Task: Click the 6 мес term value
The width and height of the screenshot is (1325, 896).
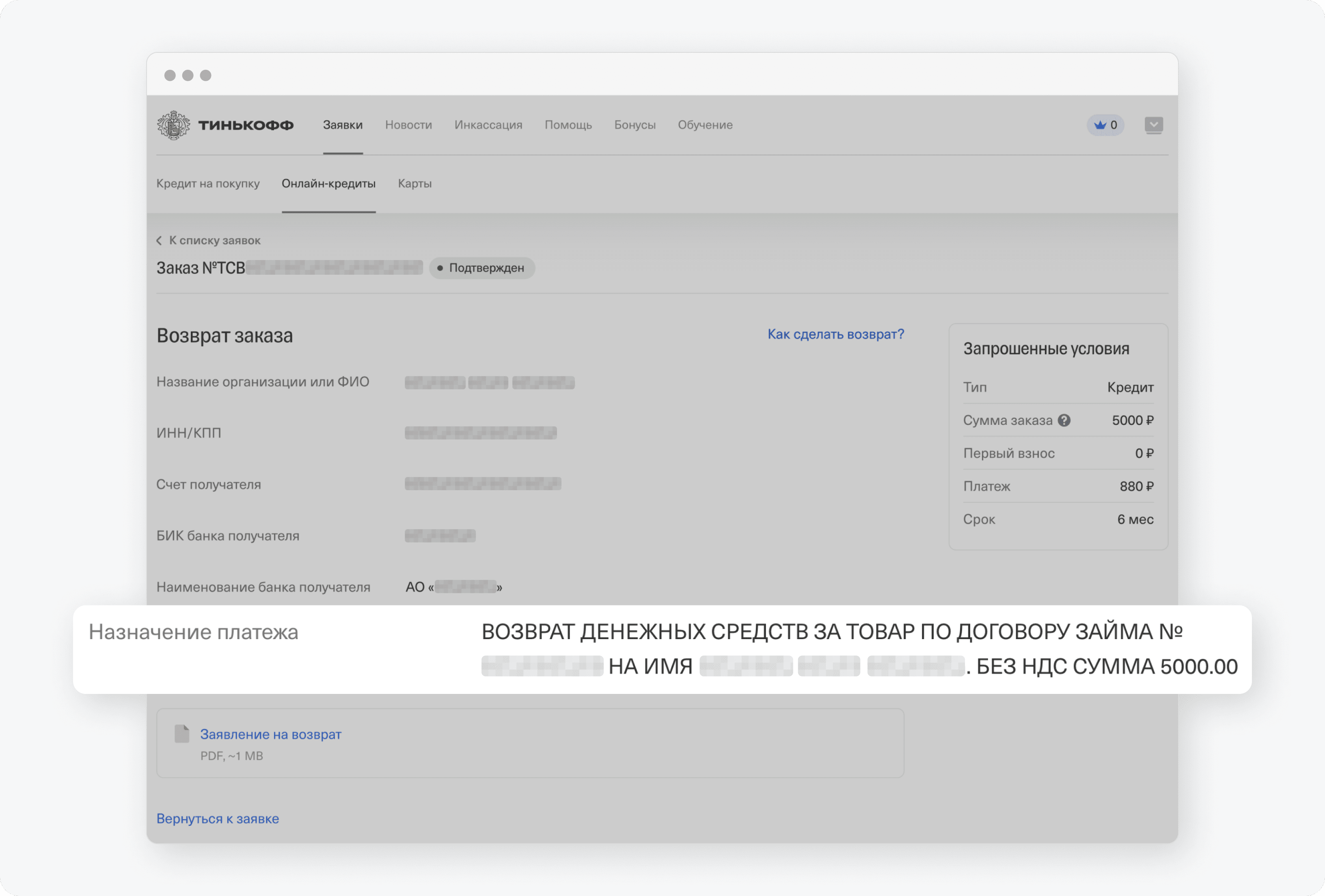Action: [1135, 519]
